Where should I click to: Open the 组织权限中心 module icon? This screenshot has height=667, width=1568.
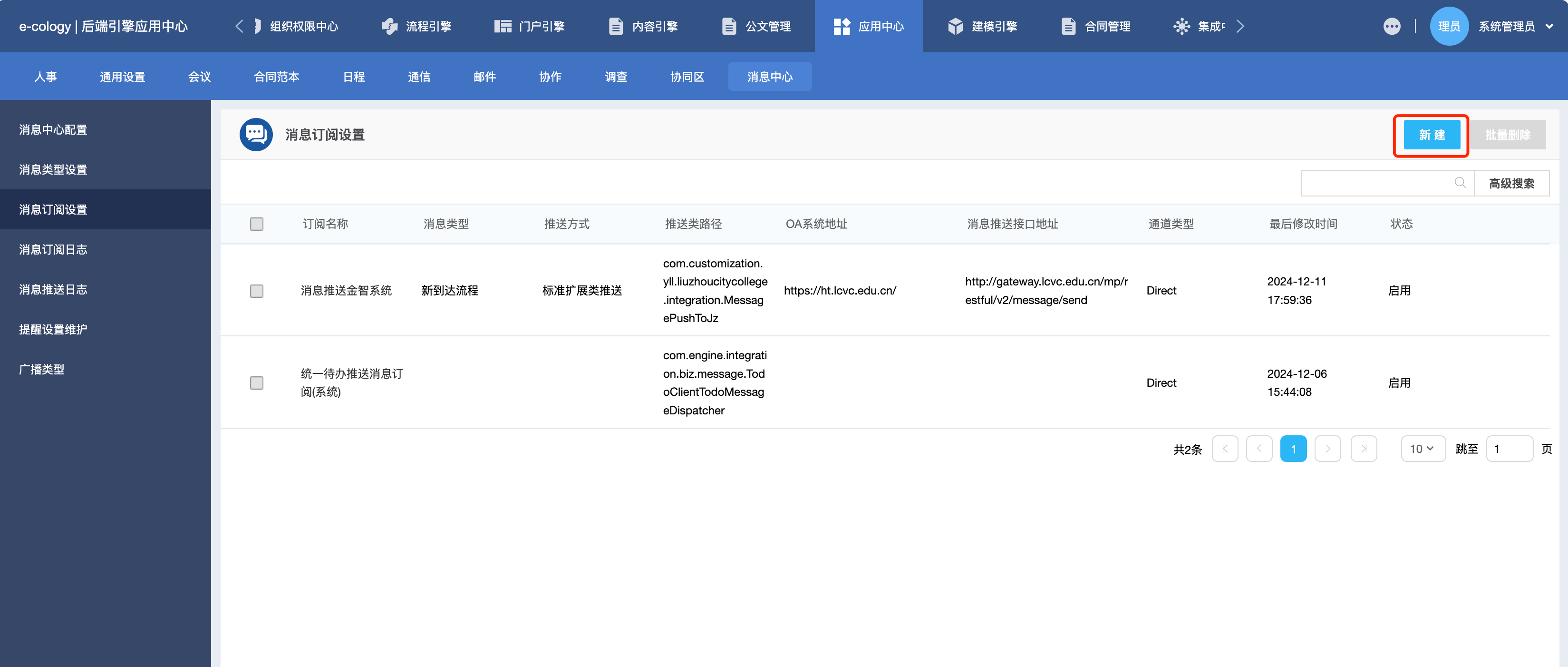tap(257, 26)
